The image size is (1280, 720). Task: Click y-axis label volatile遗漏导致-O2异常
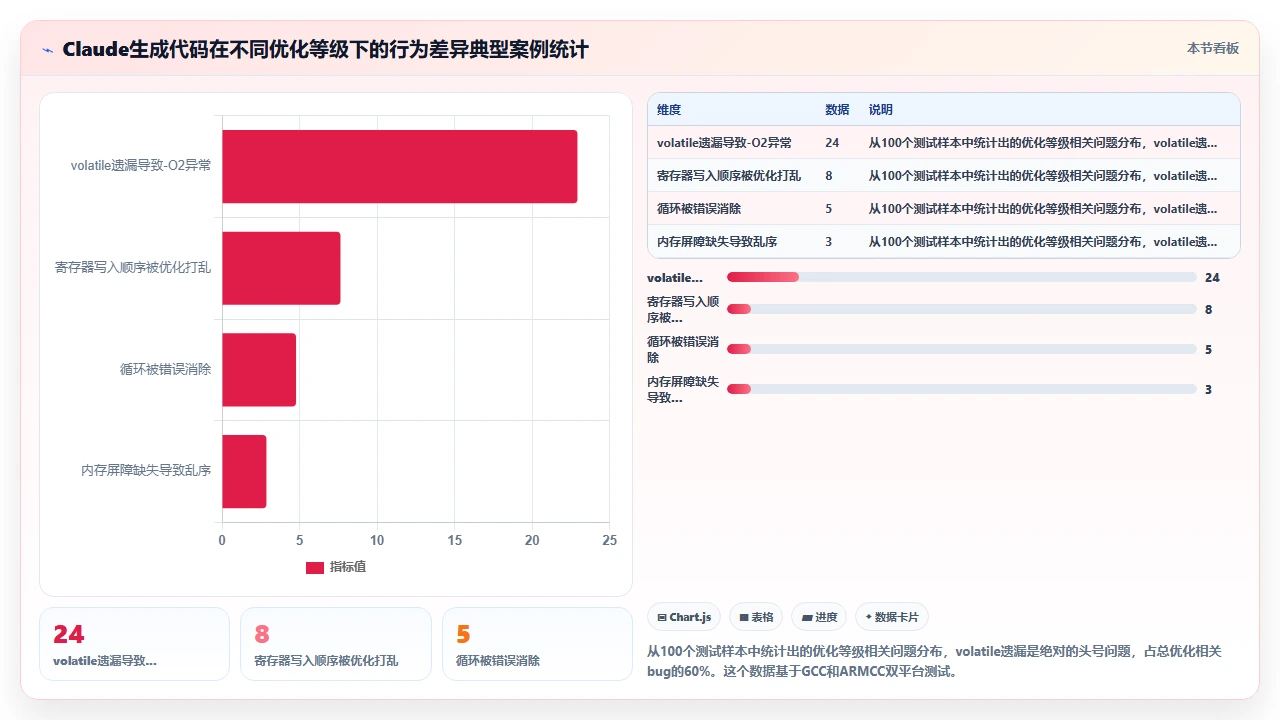141,166
